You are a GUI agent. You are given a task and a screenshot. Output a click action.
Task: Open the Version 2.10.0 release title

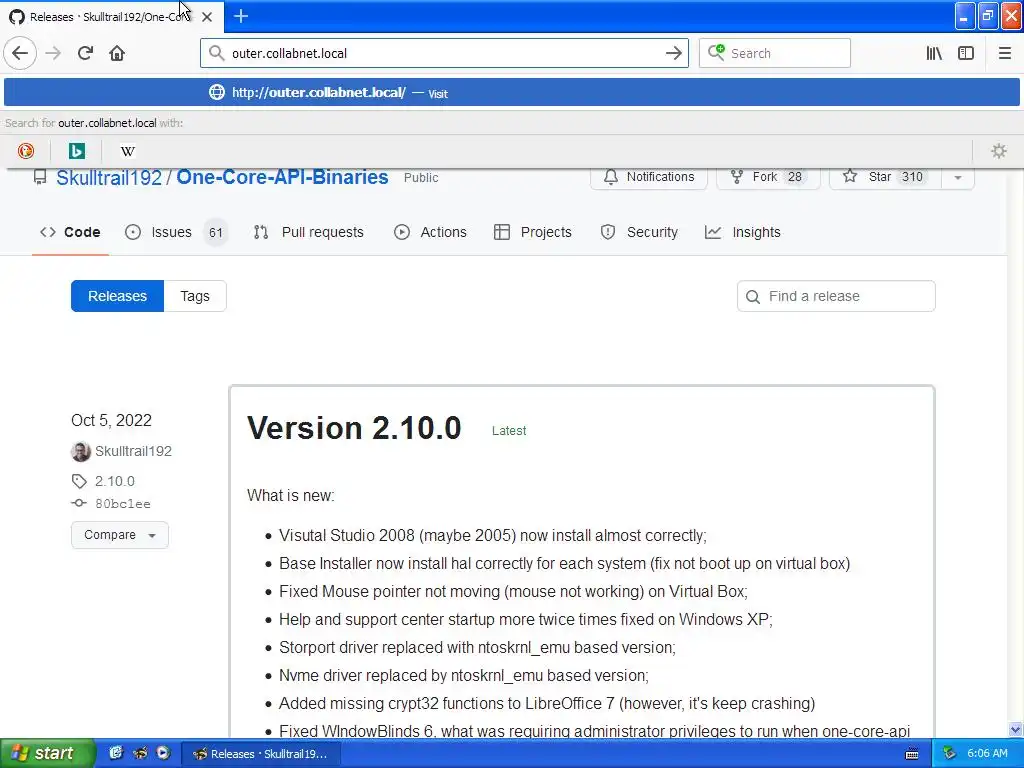pyautogui.click(x=354, y=428)
